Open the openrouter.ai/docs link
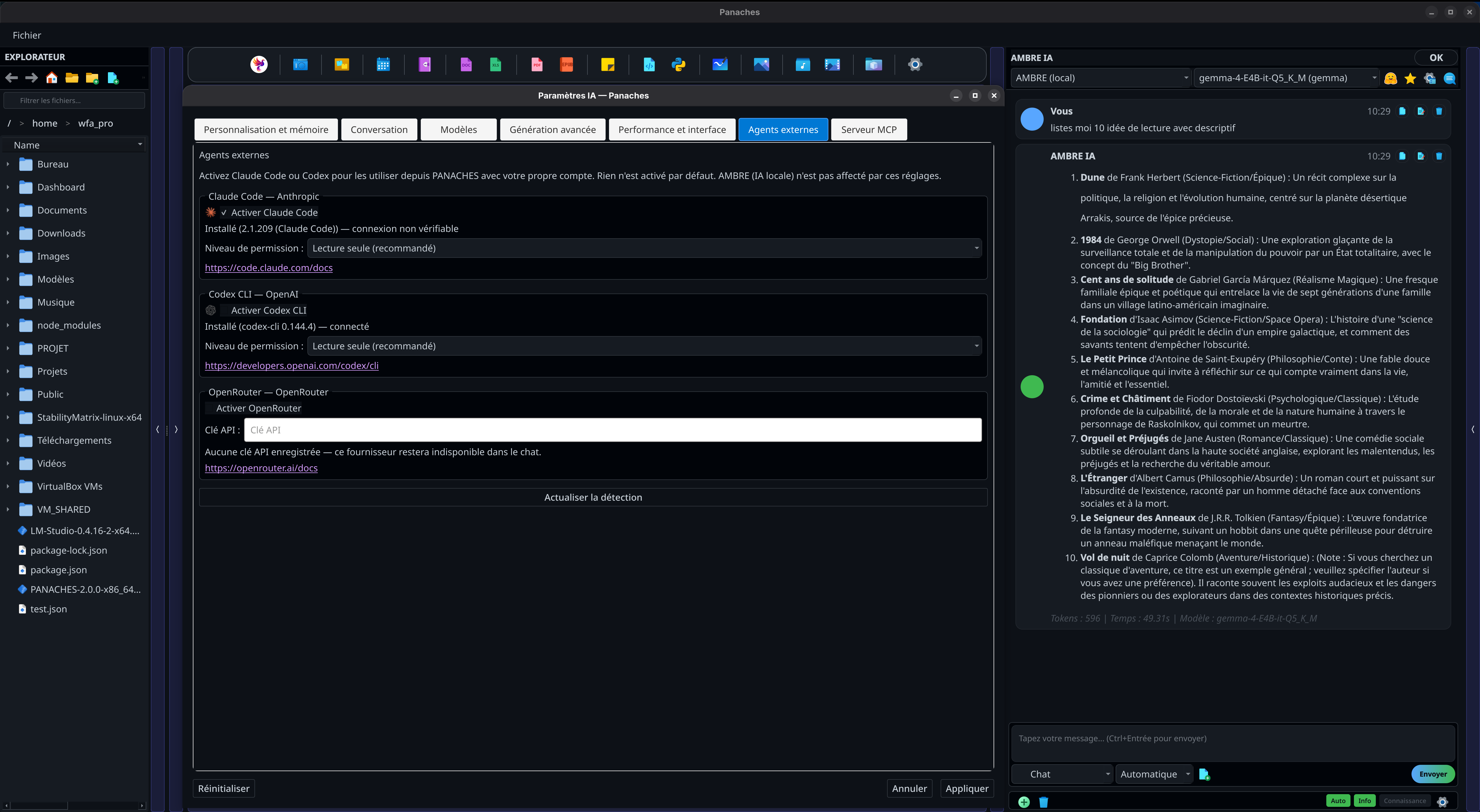This screenshot has width=1480, height=812. pos(261,468)
